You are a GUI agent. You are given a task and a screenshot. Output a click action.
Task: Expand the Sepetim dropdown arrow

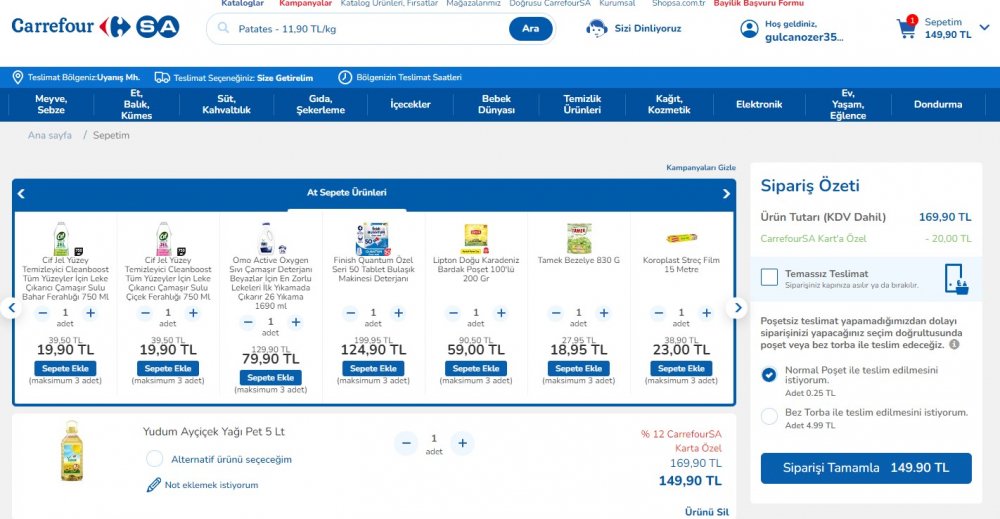[x=985, y=27]
